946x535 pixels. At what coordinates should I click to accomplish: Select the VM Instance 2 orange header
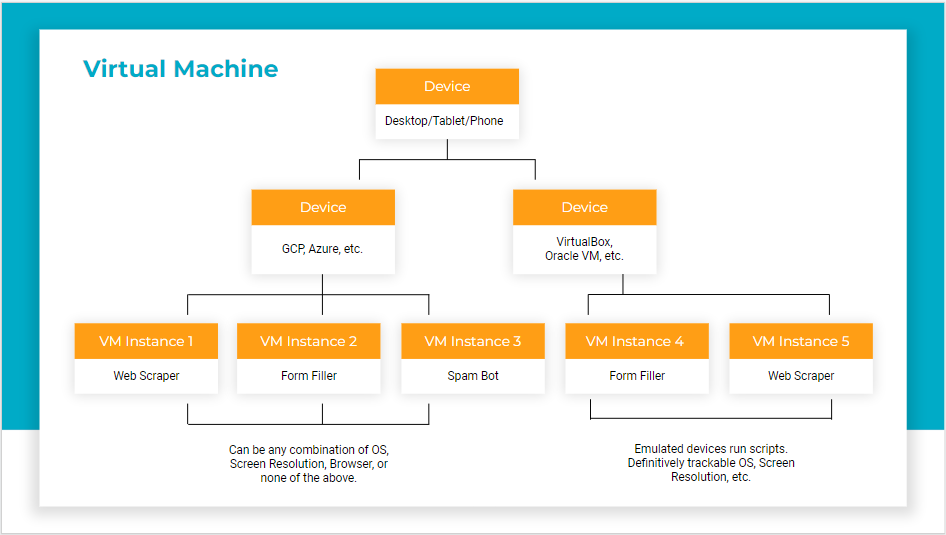[x=309, y=341]
